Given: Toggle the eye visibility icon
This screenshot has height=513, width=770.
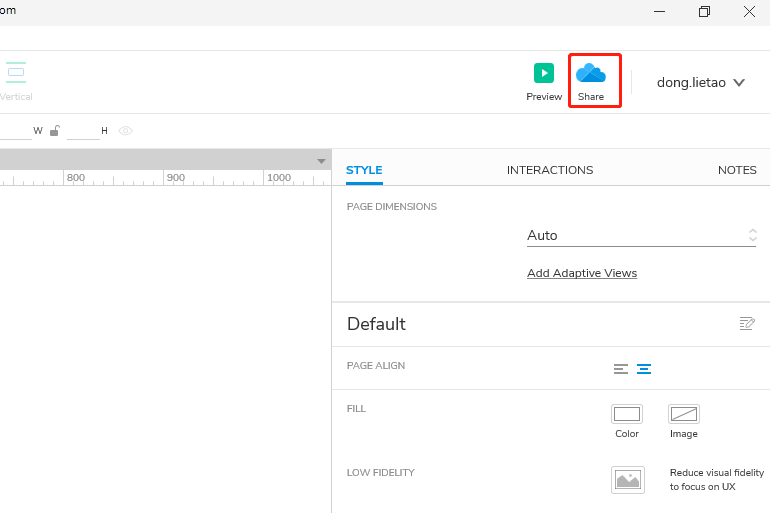Looking at the screenshot, I should point(125,131).
